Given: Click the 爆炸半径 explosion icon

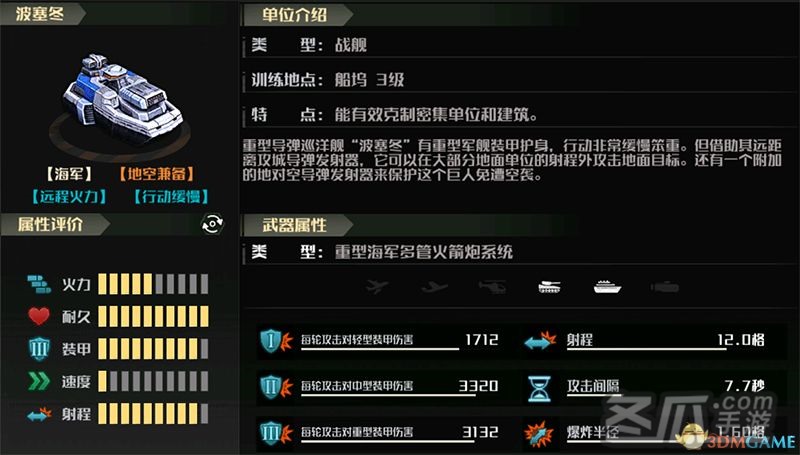Looking at the screenshot, I should [539, 435].
